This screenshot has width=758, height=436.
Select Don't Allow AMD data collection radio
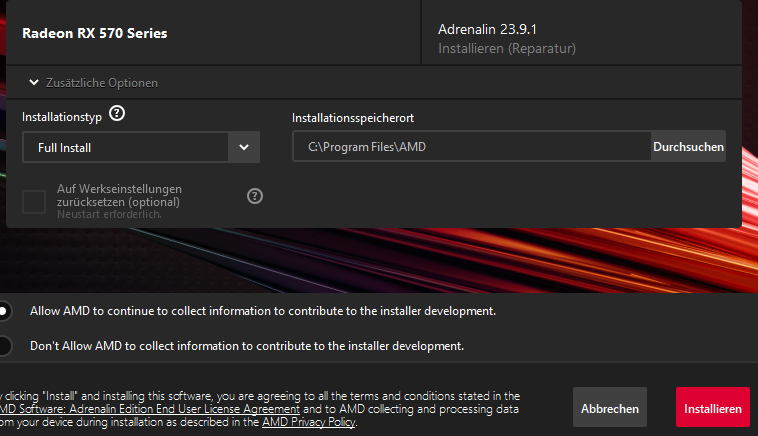point(4,346)
